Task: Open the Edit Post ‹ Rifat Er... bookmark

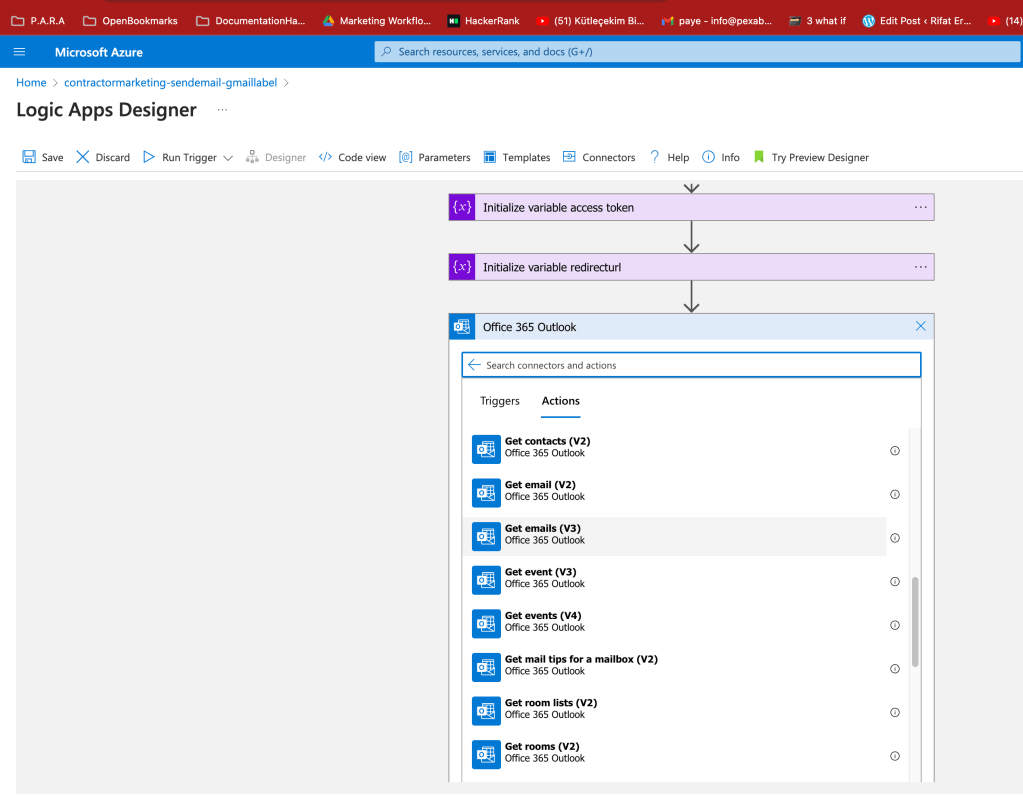Action: pos(917,21)
